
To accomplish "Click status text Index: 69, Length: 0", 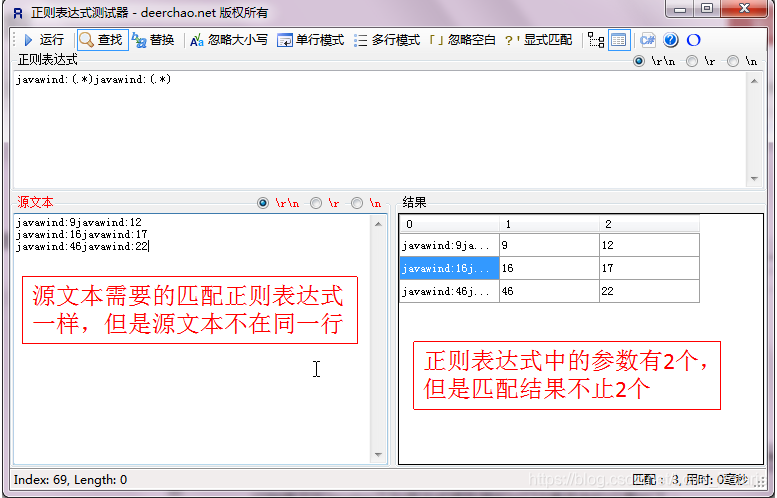I will tap(70, 480).
